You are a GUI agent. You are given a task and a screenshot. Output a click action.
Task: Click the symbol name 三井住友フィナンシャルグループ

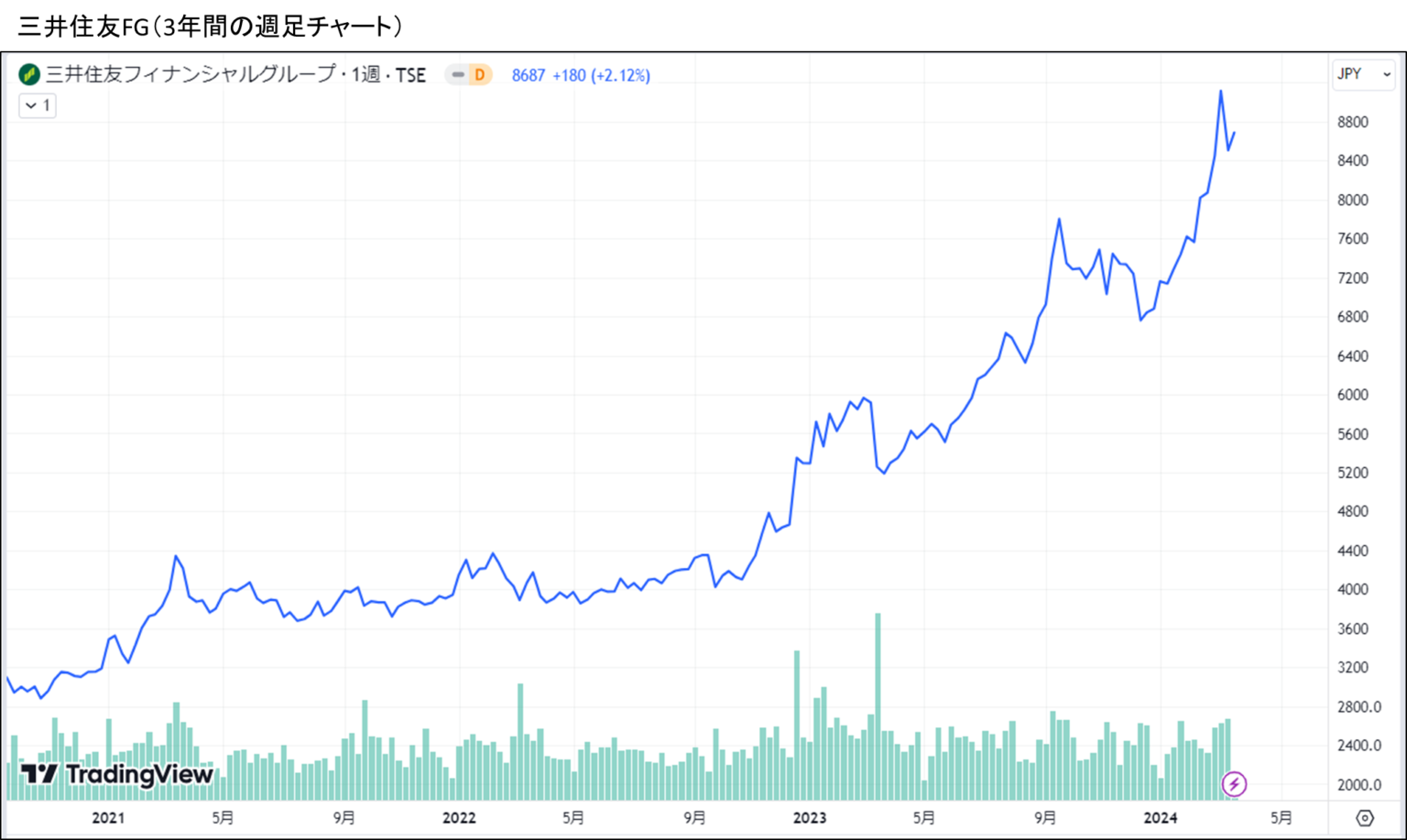coord(190,75)
